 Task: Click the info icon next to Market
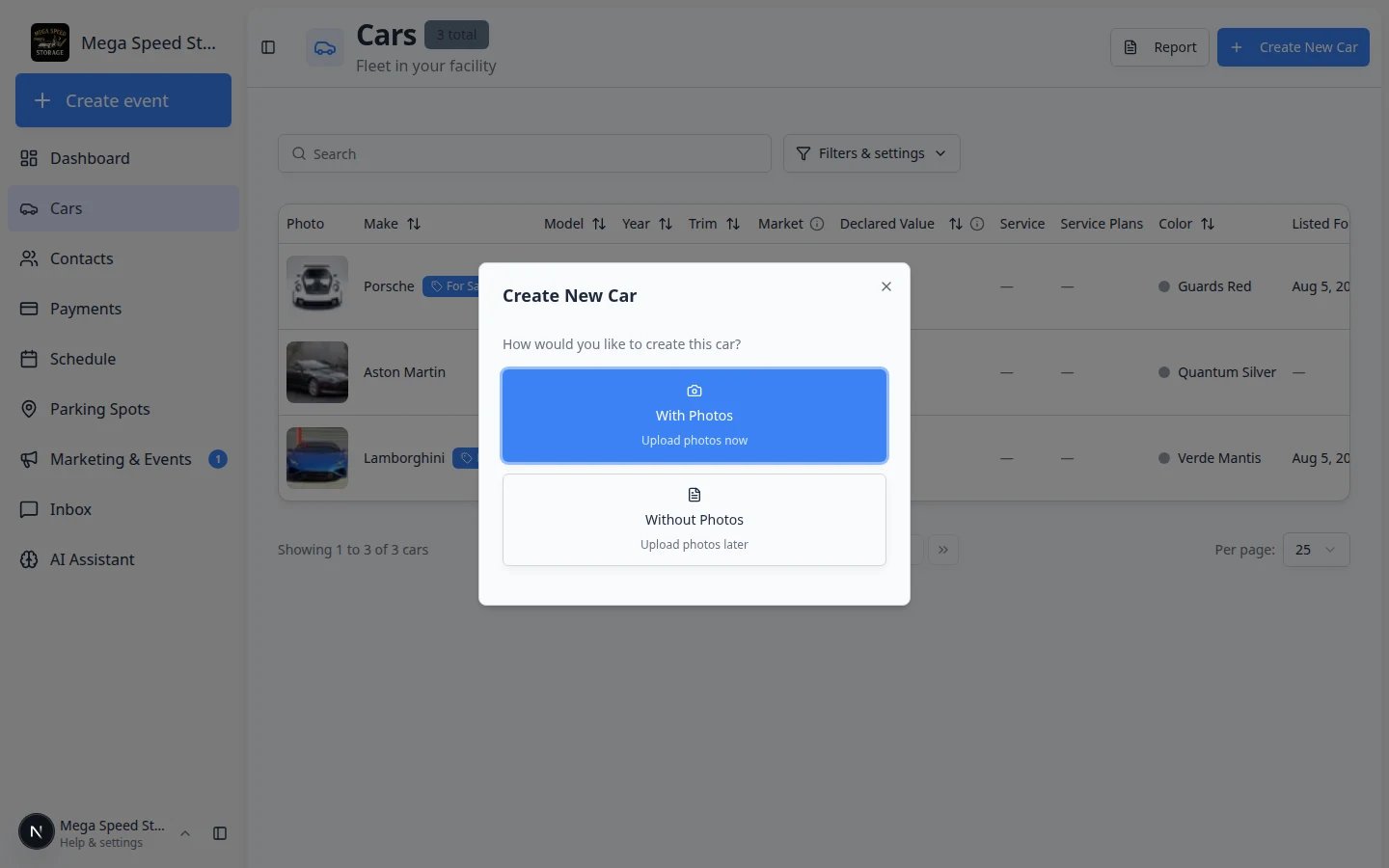[817, 224]
